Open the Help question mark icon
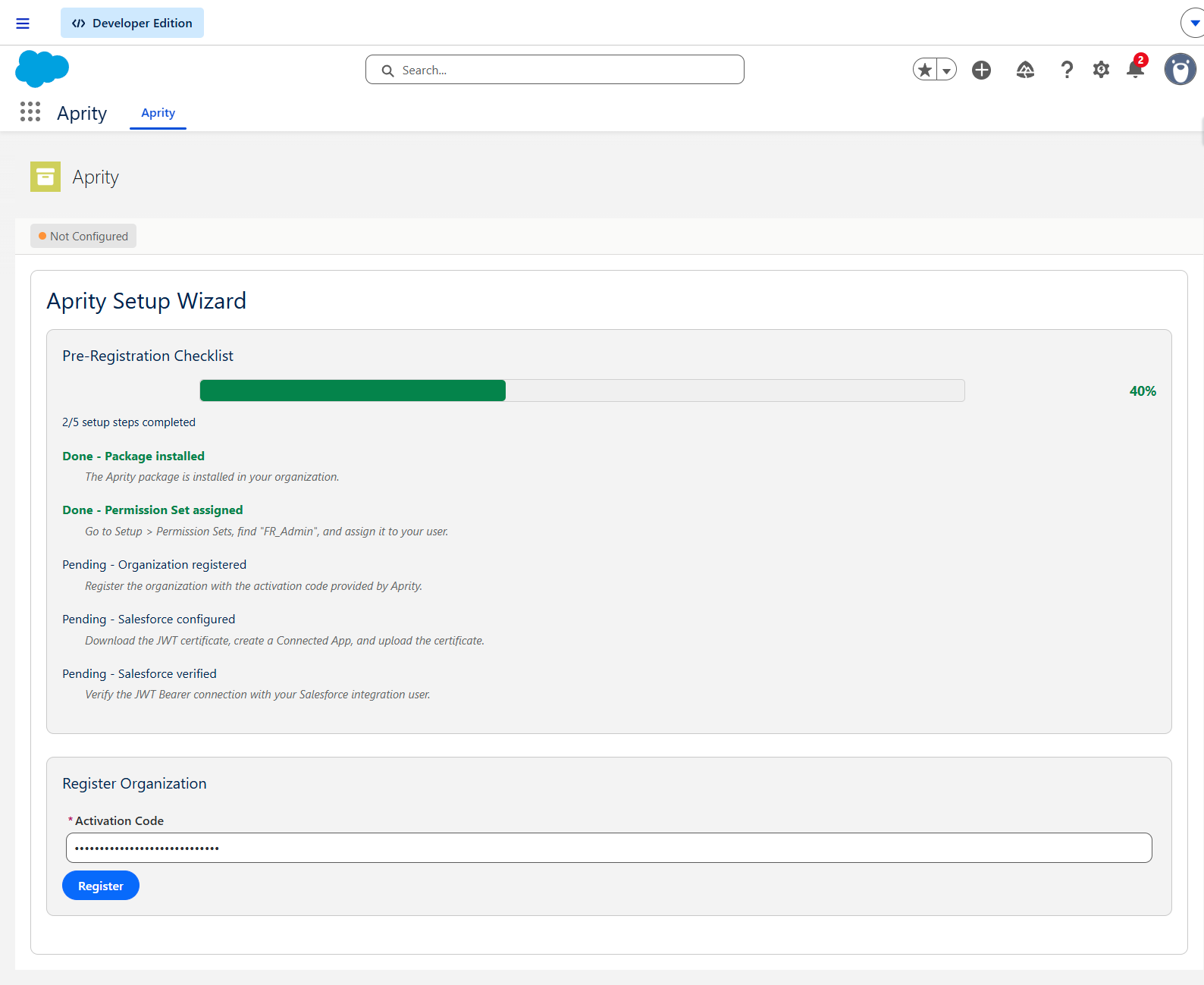 pos(1067,70)
